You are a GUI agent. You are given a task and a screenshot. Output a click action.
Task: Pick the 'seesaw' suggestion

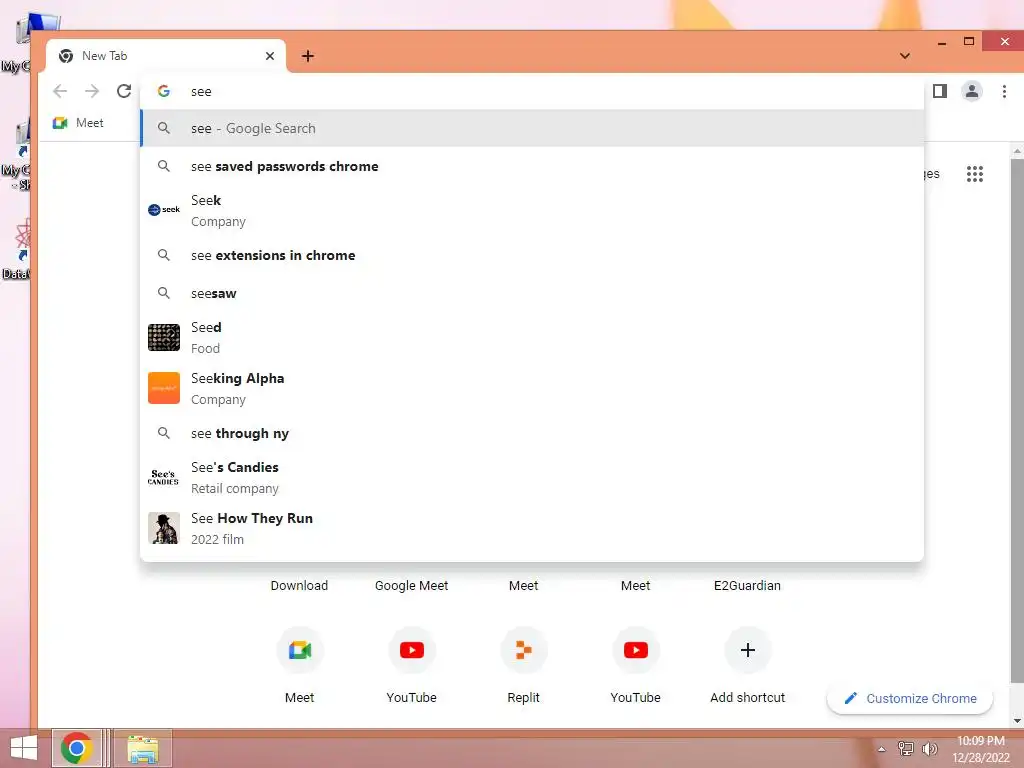532,293
